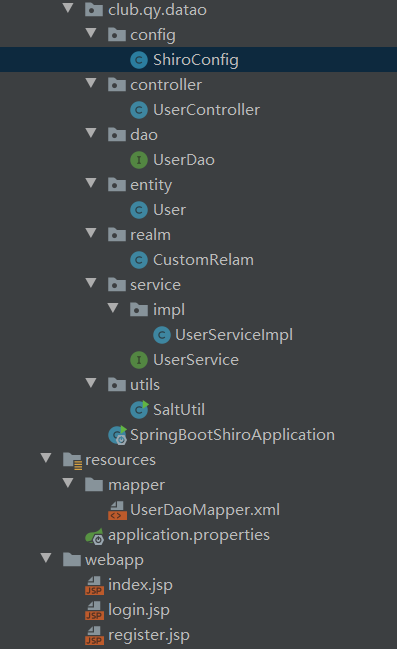The height and width of the screenshot is (649, 397).
Task: Select the ShiroConfig file name
Action: (195, 60)
